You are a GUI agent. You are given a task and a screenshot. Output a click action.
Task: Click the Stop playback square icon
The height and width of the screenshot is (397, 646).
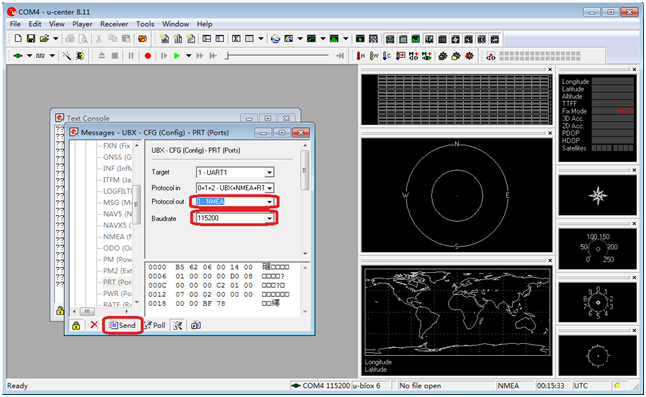(115, 56)
